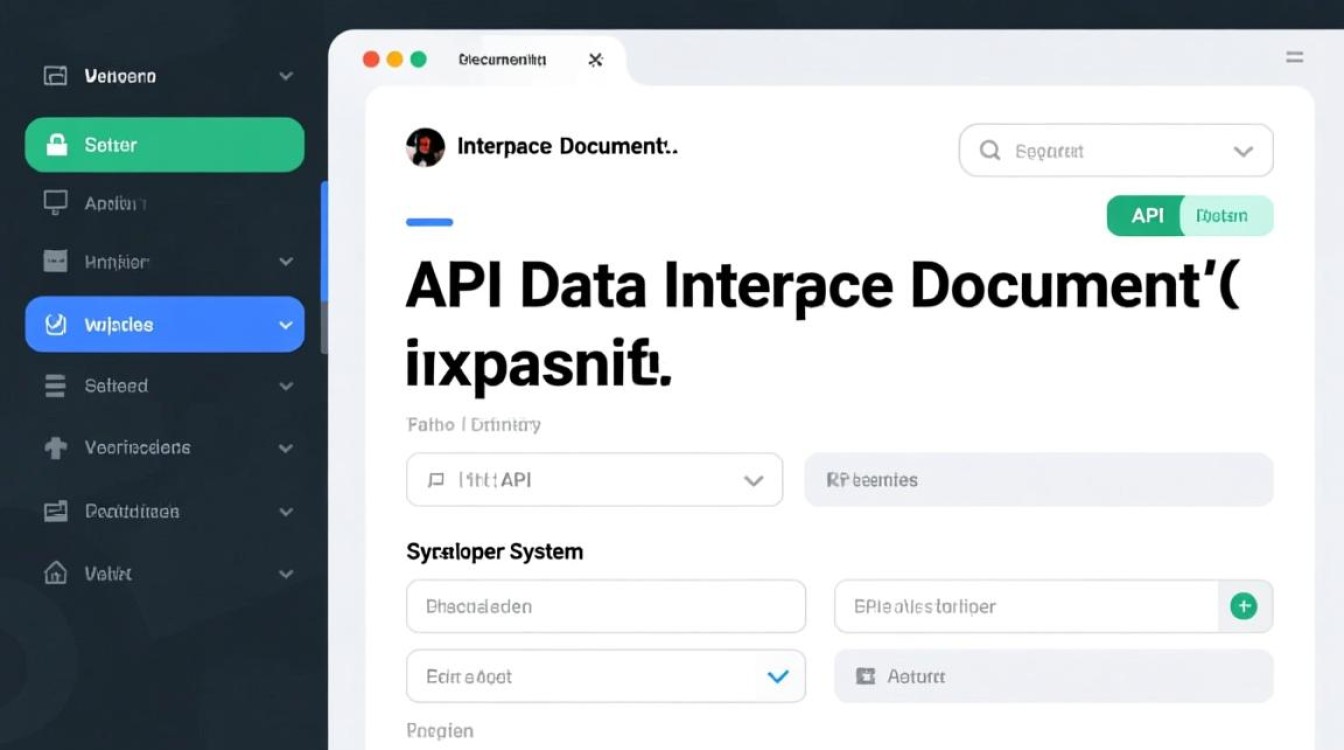Switch to the light green toggle segment
Screen dimensions: 1344x750
pos(1225,216)
